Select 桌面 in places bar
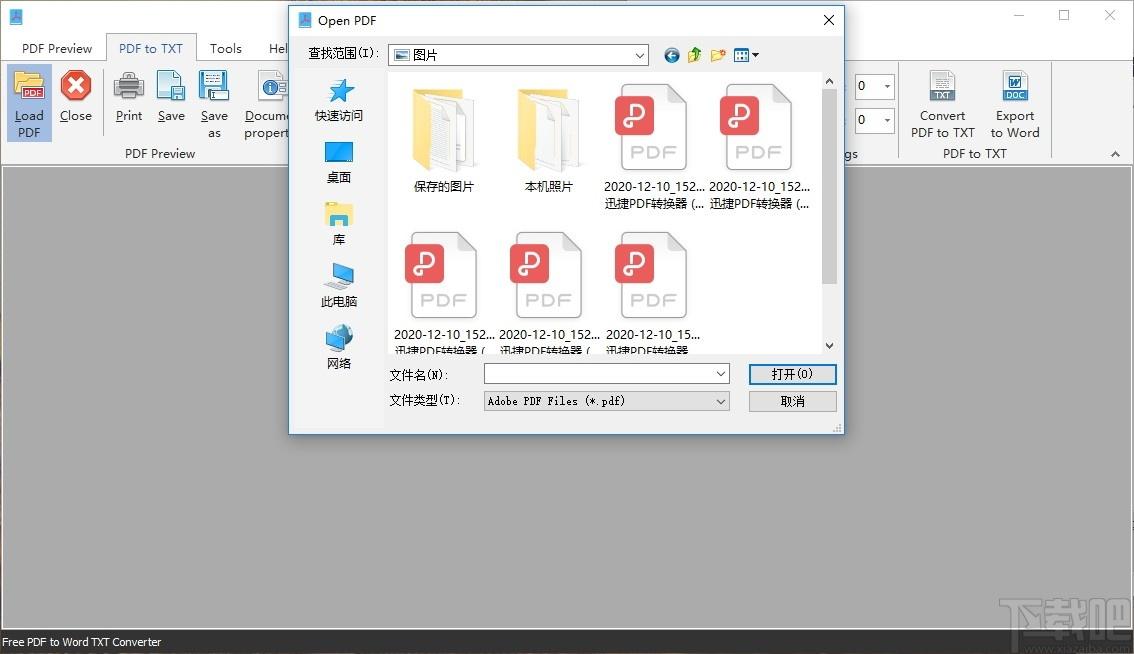This screenshot has height=654, width=1134. tap(338, 162)
